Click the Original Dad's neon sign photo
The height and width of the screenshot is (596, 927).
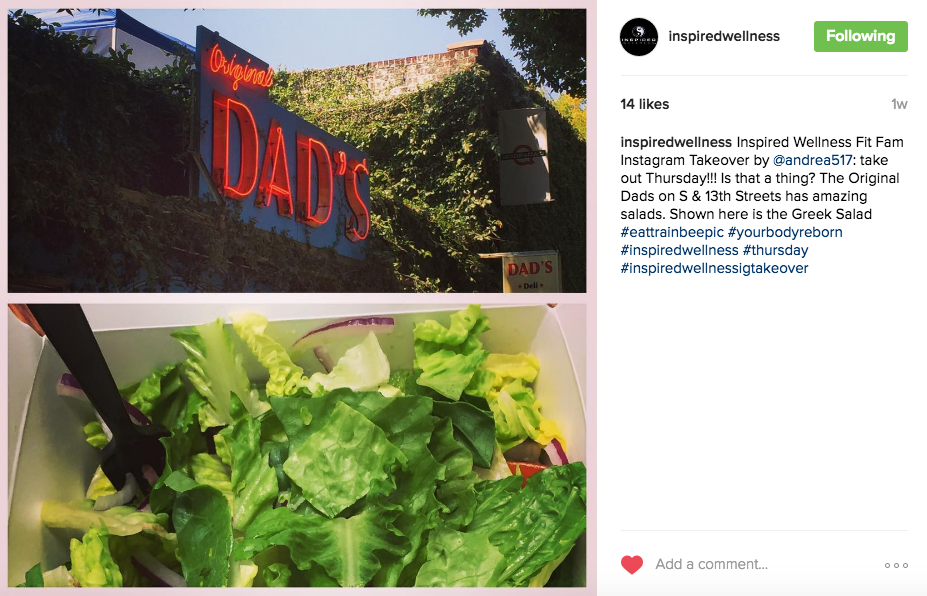pos(297,150)
